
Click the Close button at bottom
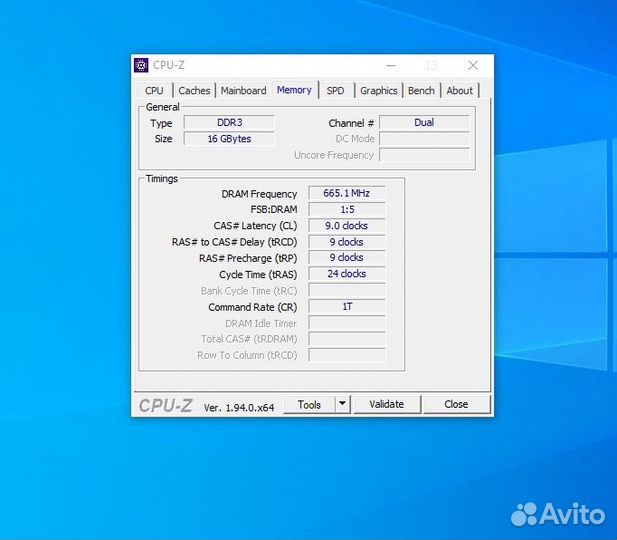click(456, 405)
